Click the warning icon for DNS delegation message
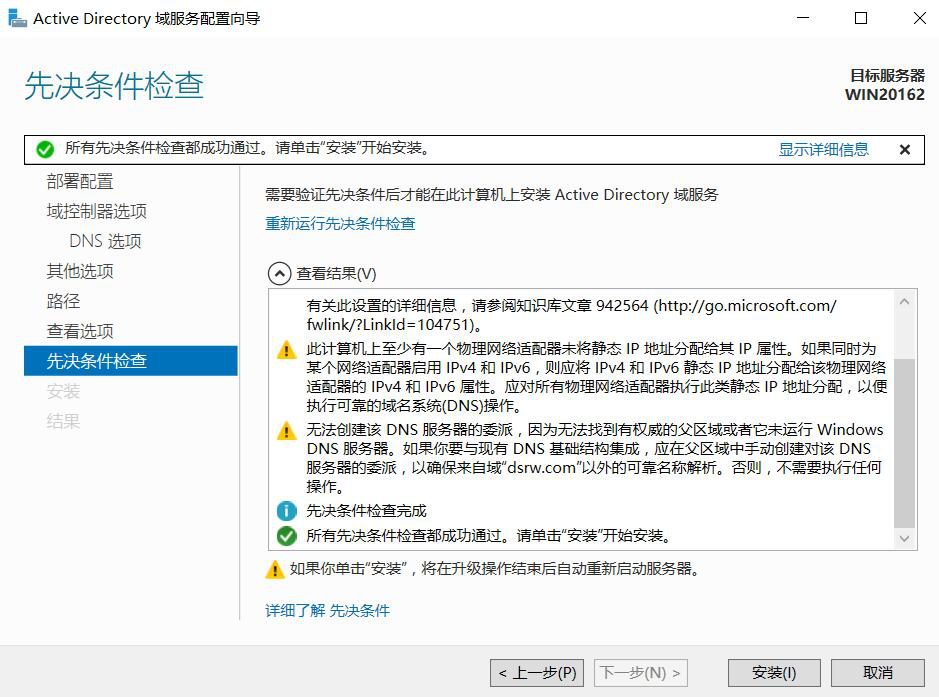Image resolution: width=939 pixels, height=697 pixels. coord(286,430)
